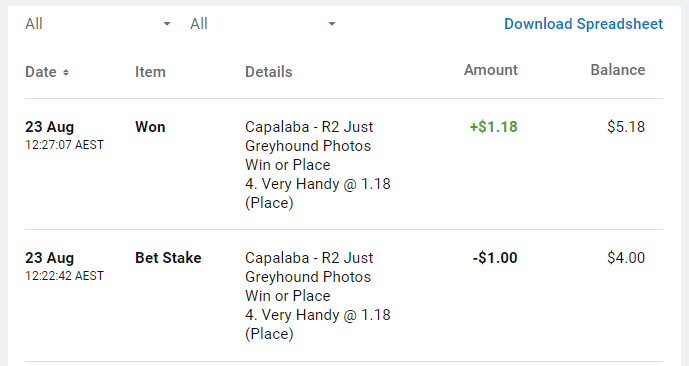Screen dimensions: 689x366
Task: Select the 'Bet Stake' transaction item
Action: (x=168, y=258)
